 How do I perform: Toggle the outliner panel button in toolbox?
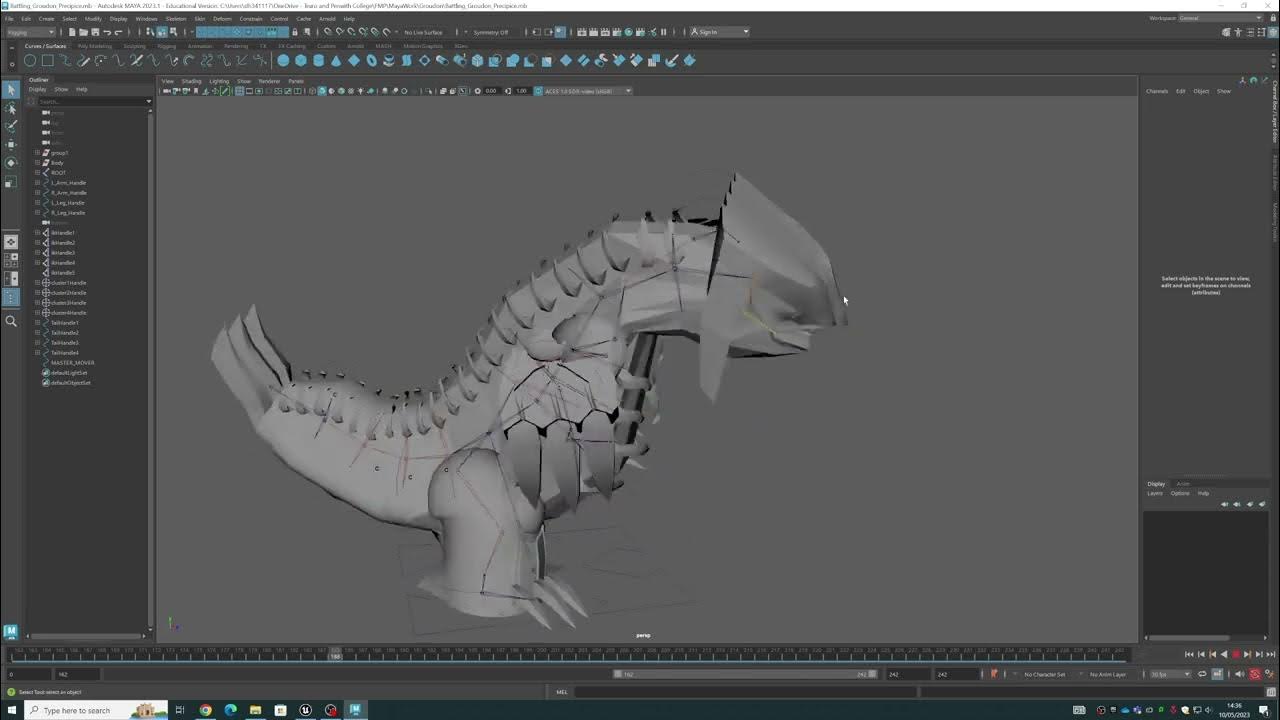click(11, 297)
